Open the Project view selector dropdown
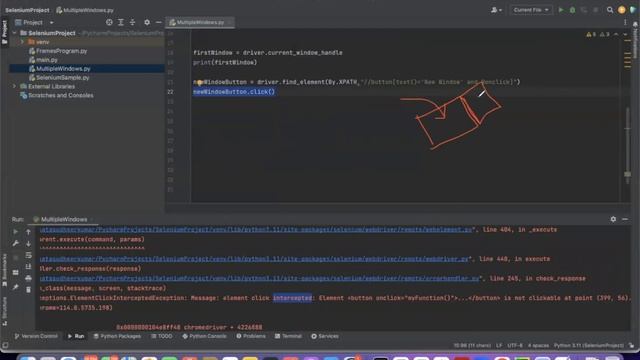The width and height of the screenshot is (640, 360). tap(34, 22)
